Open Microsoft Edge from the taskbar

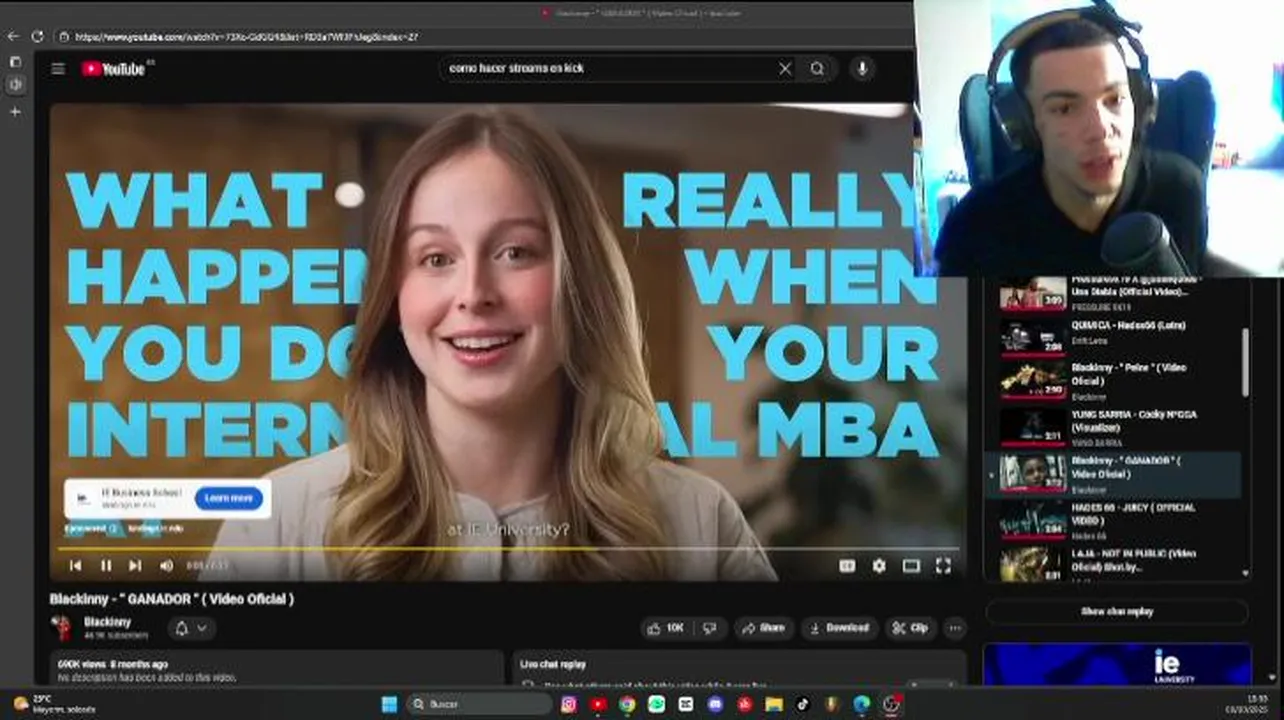862,705
